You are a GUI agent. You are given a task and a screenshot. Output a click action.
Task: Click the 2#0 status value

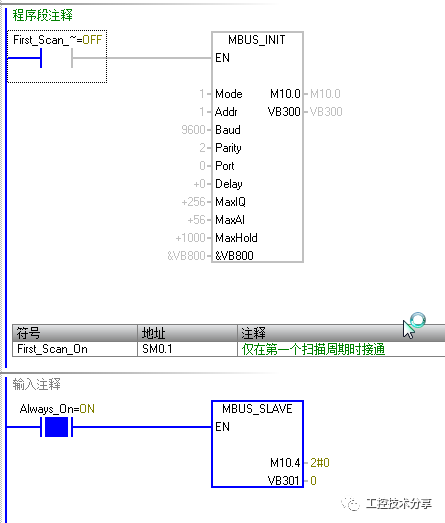click(320, 463)
